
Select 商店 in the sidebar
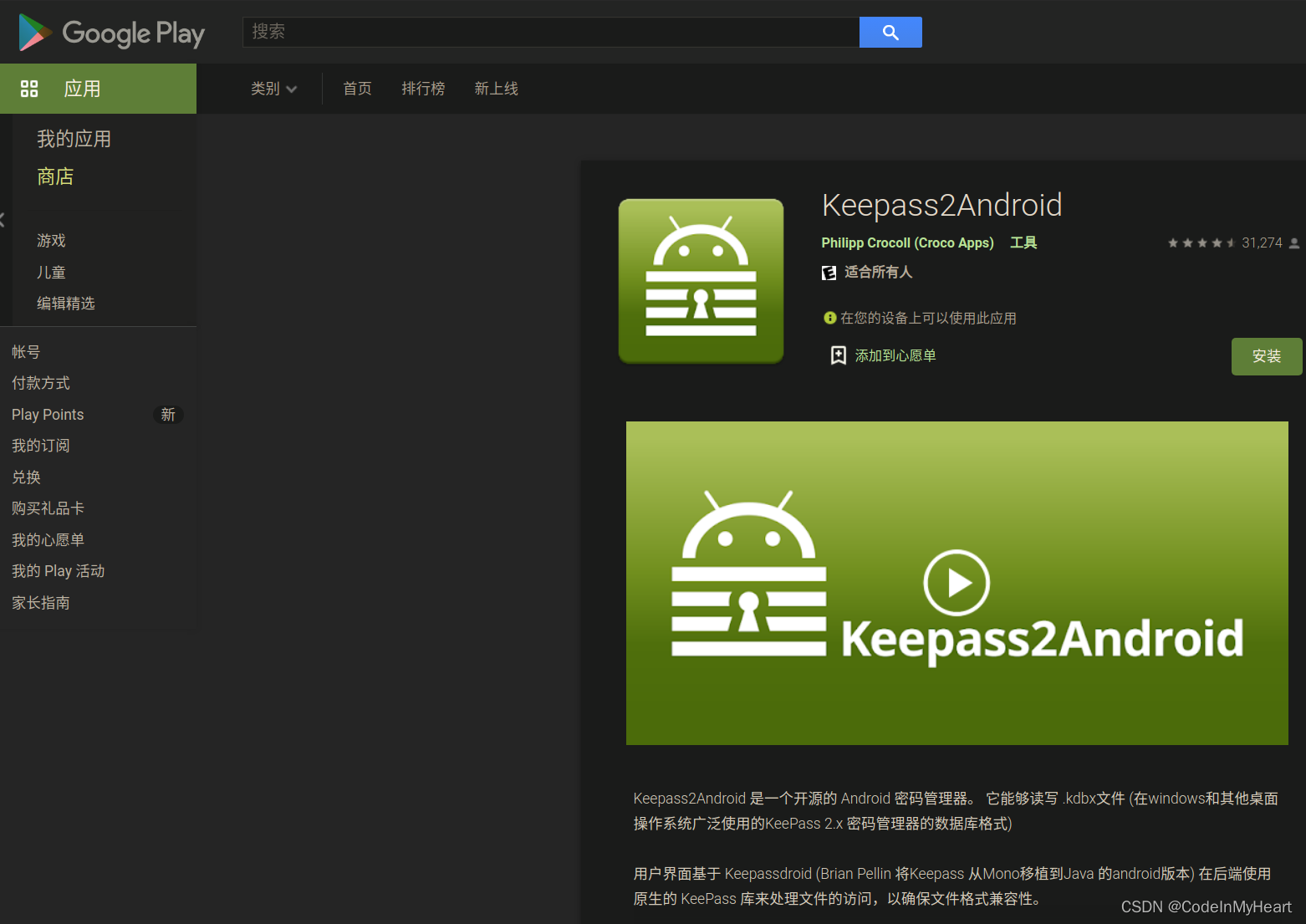tap(55, 176)
